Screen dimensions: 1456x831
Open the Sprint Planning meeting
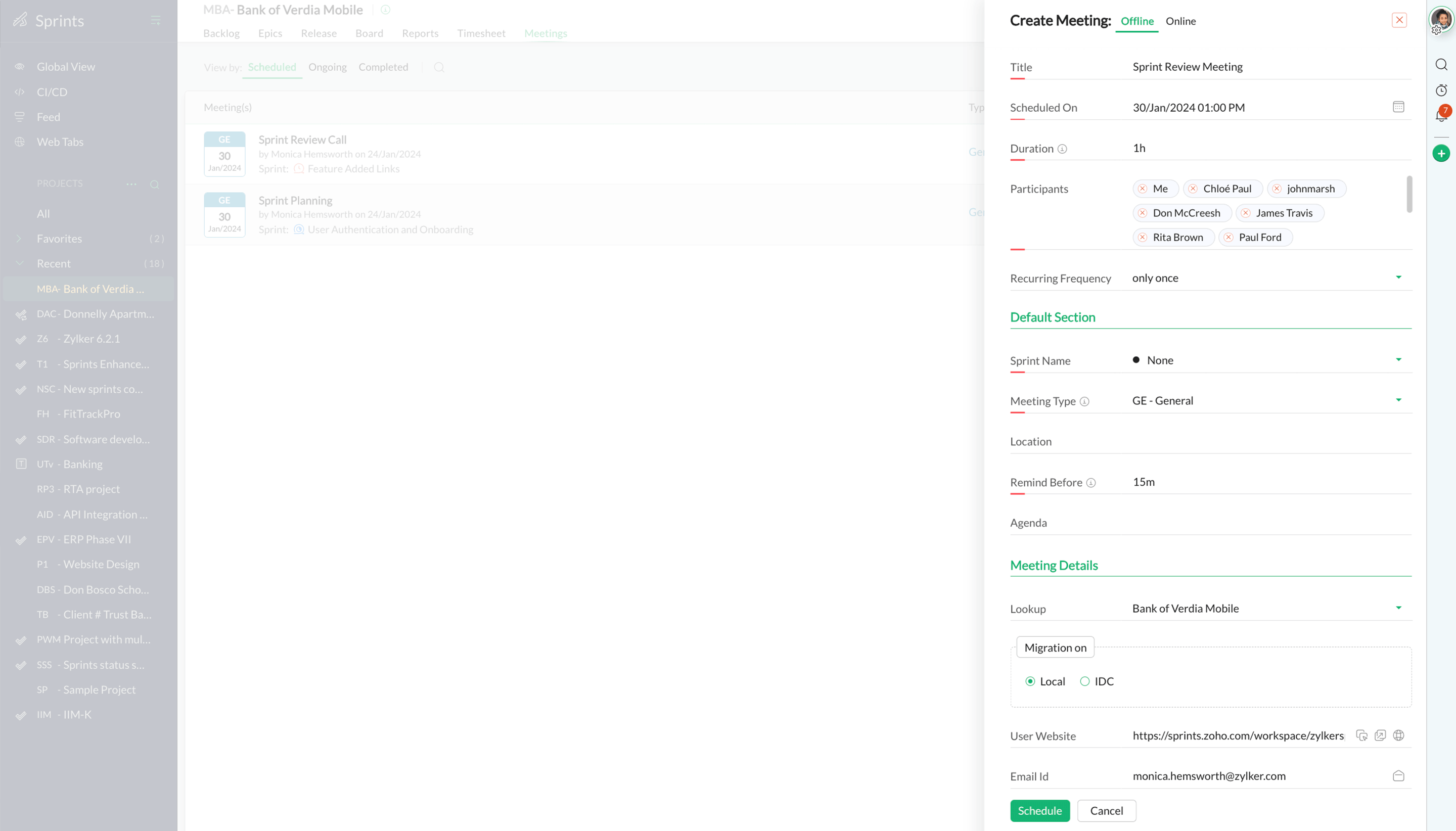[295, 200]
